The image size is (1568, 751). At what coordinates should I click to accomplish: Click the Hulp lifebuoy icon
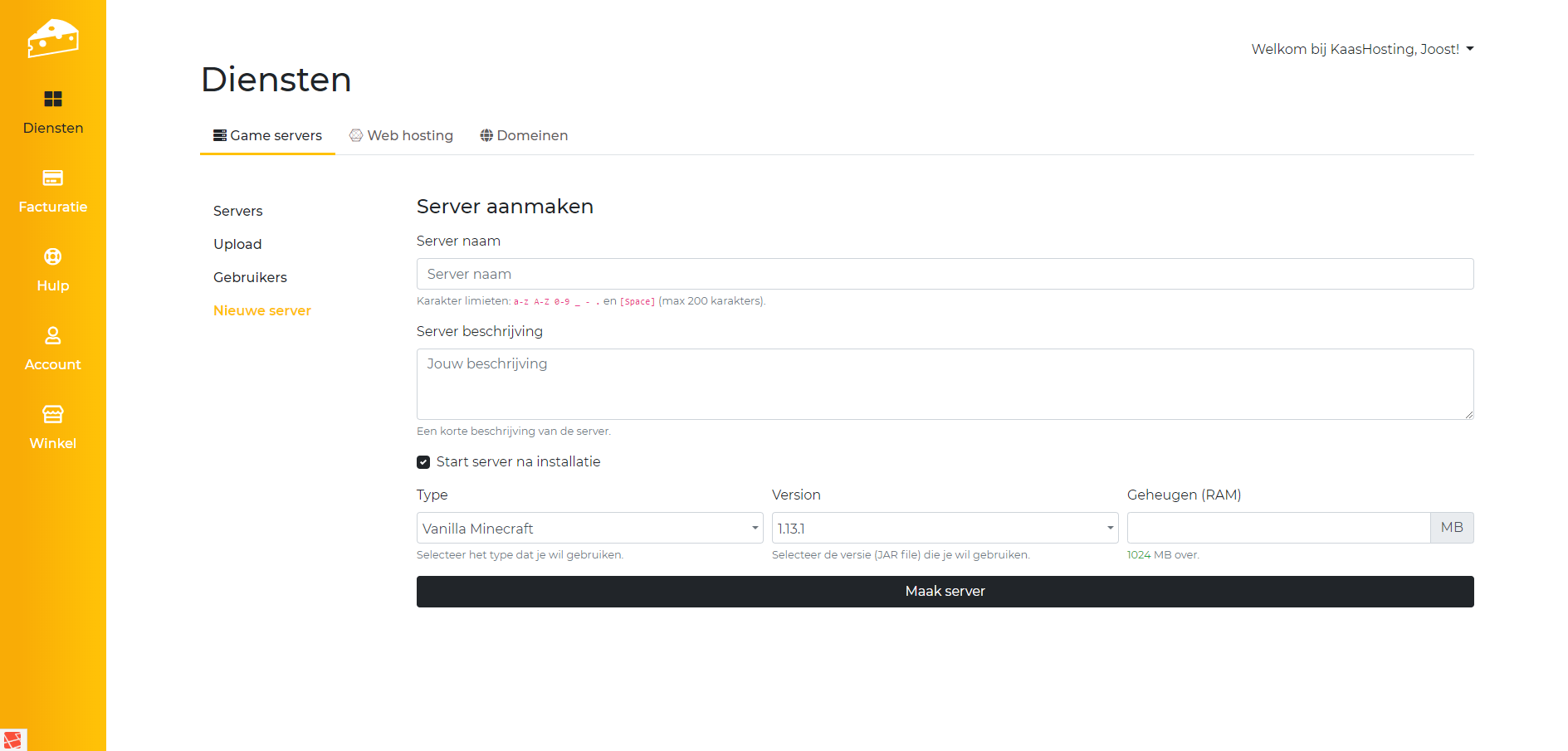[x=53, y=256]
